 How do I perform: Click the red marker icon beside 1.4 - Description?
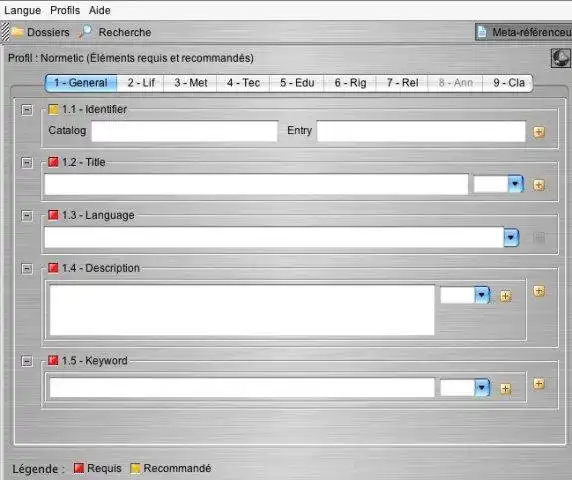[x=53, y=268]
